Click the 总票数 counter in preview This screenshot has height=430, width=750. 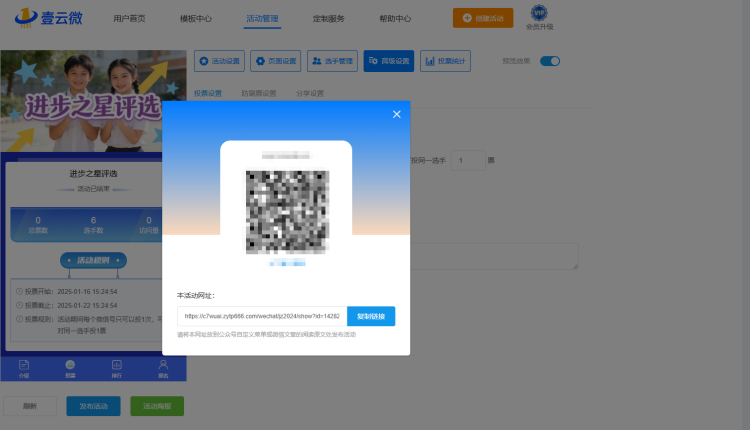38,225
